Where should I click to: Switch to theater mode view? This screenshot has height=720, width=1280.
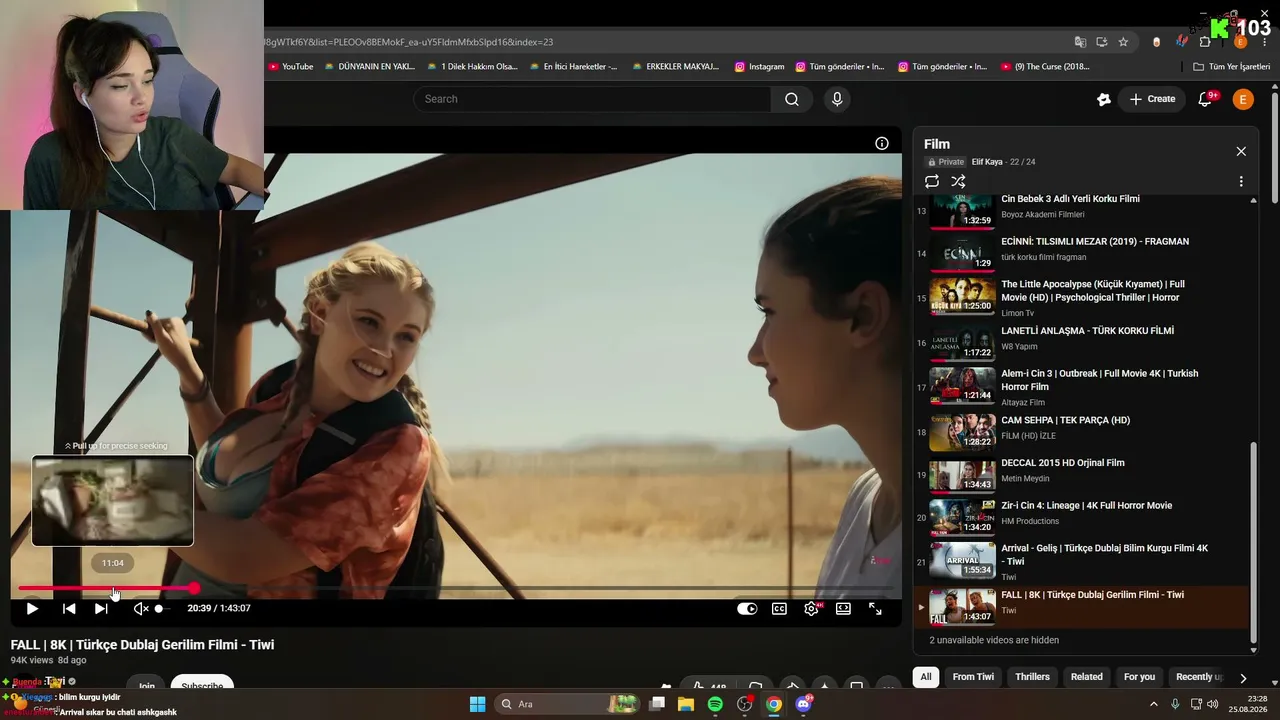pyautogui.click(x=843, y=608)
